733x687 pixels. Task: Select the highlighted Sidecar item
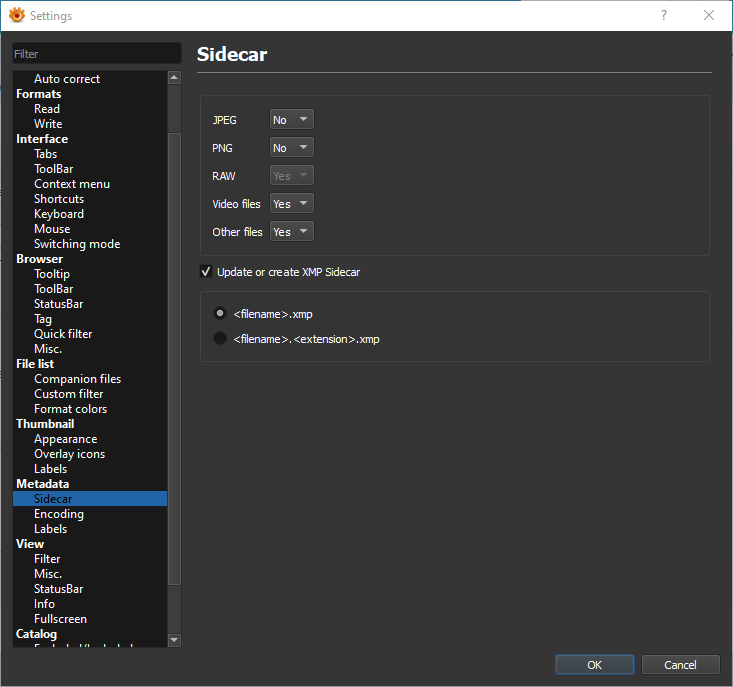(x=90, y=499)
